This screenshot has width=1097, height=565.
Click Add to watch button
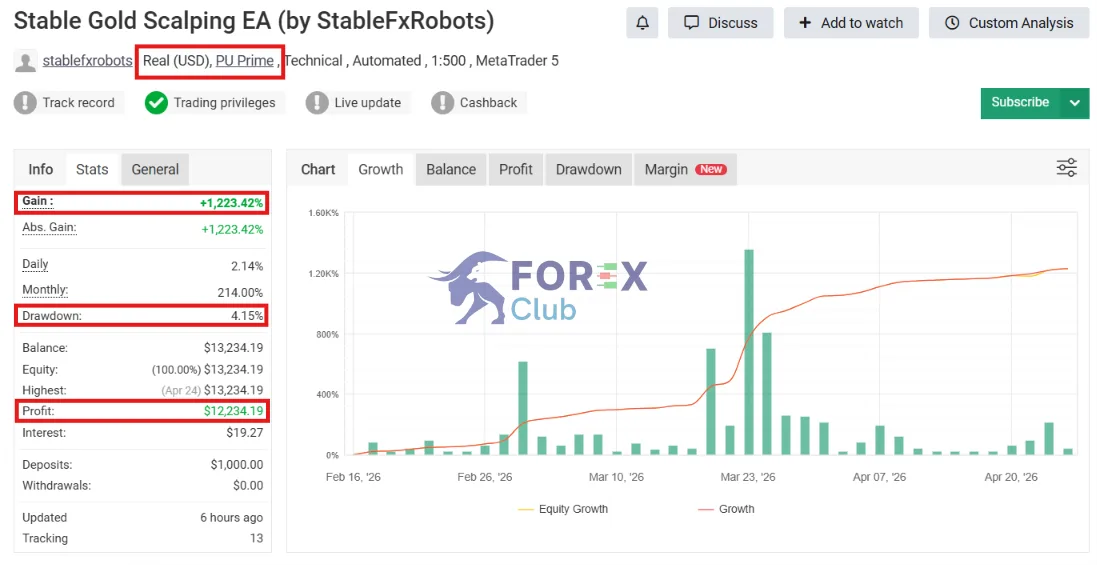click(x=851, y=23)
